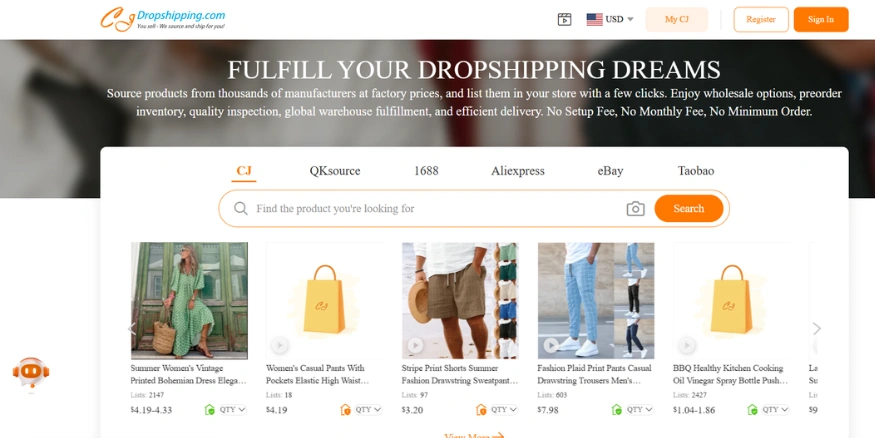
Task: Open image search camera icon
Action: pyautogui.click(x=635, y=209)
